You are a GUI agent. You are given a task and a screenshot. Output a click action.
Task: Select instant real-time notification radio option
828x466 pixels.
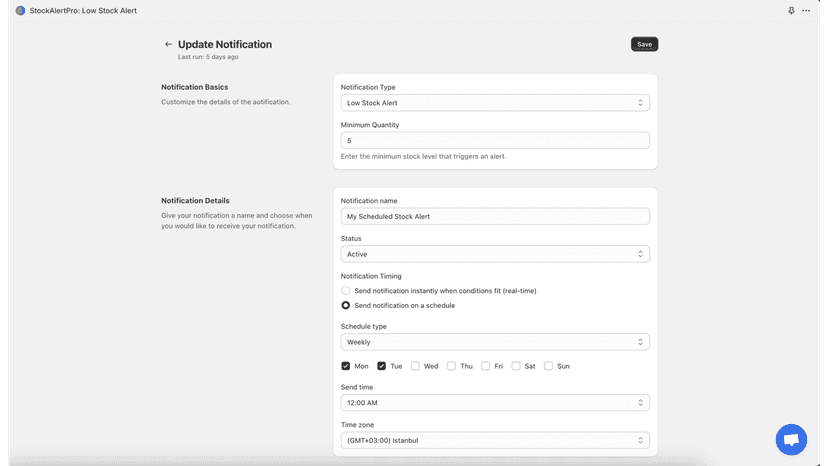click(345, 291)
